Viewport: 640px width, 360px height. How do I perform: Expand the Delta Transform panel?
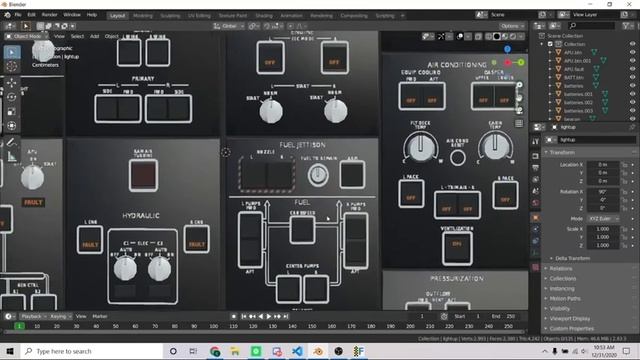[x=572, y=258]
